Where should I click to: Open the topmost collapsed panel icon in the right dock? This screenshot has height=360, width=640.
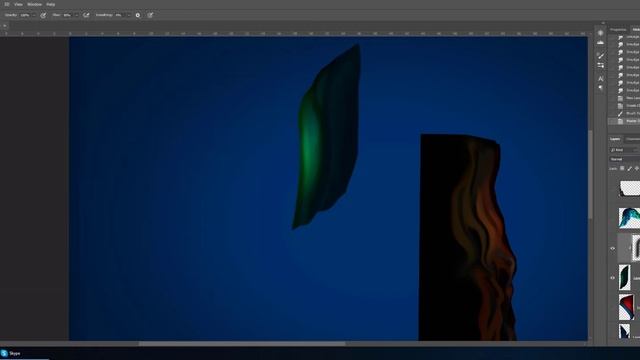pos(600,33)
